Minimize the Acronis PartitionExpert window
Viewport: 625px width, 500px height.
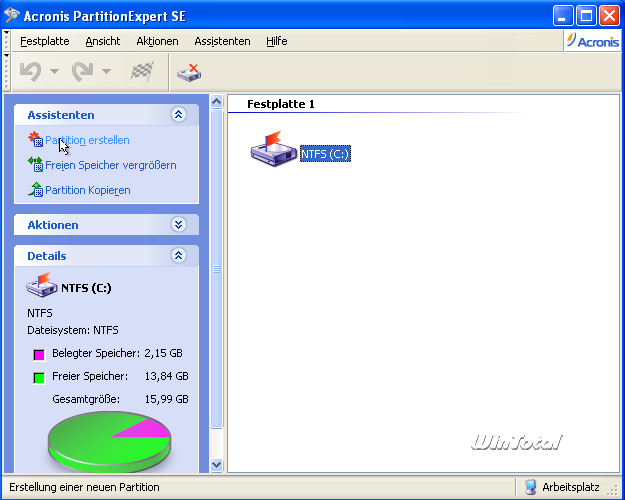coord(563,16)
